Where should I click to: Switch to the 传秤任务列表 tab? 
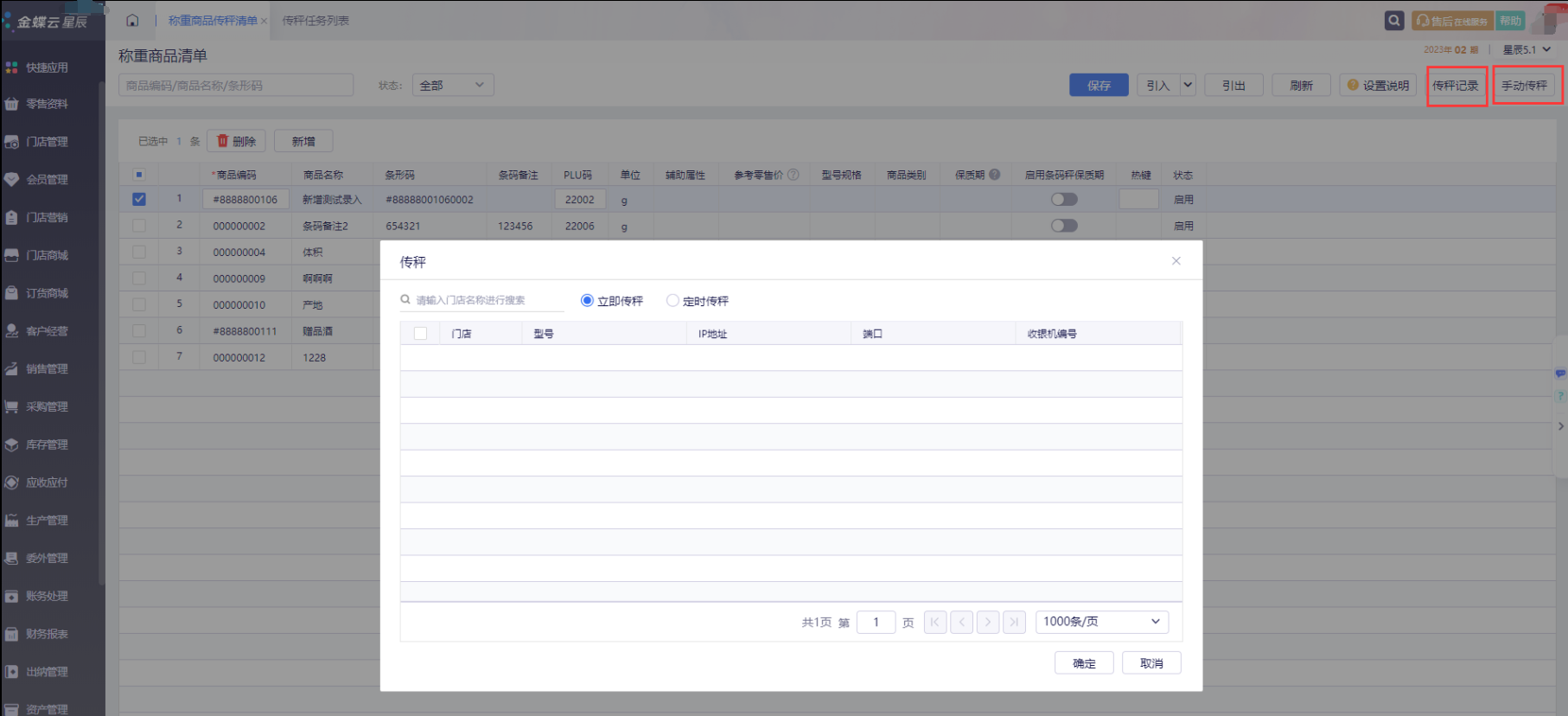(x=316, y=21)
